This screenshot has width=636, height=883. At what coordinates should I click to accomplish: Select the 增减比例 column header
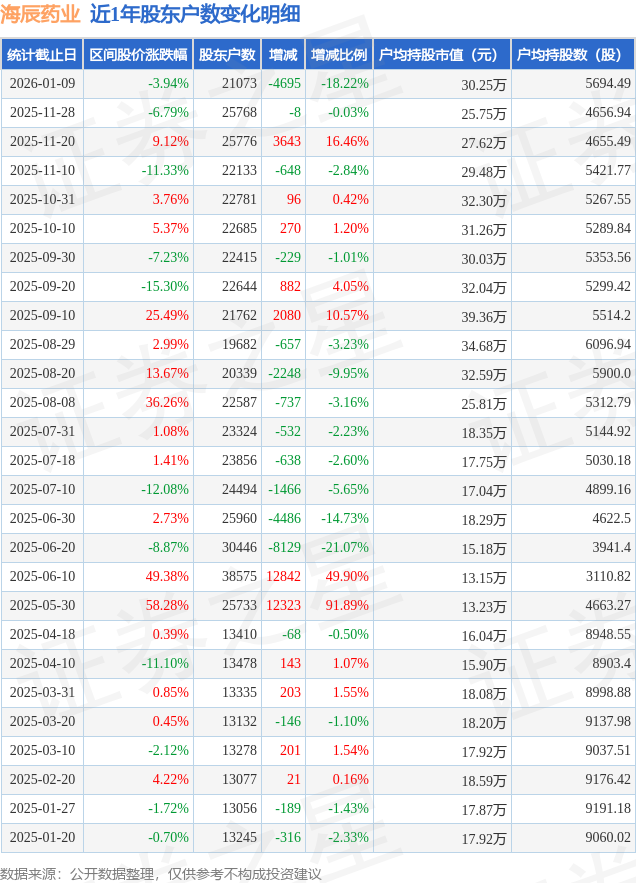pyautogui.click(x=338, y=55)
